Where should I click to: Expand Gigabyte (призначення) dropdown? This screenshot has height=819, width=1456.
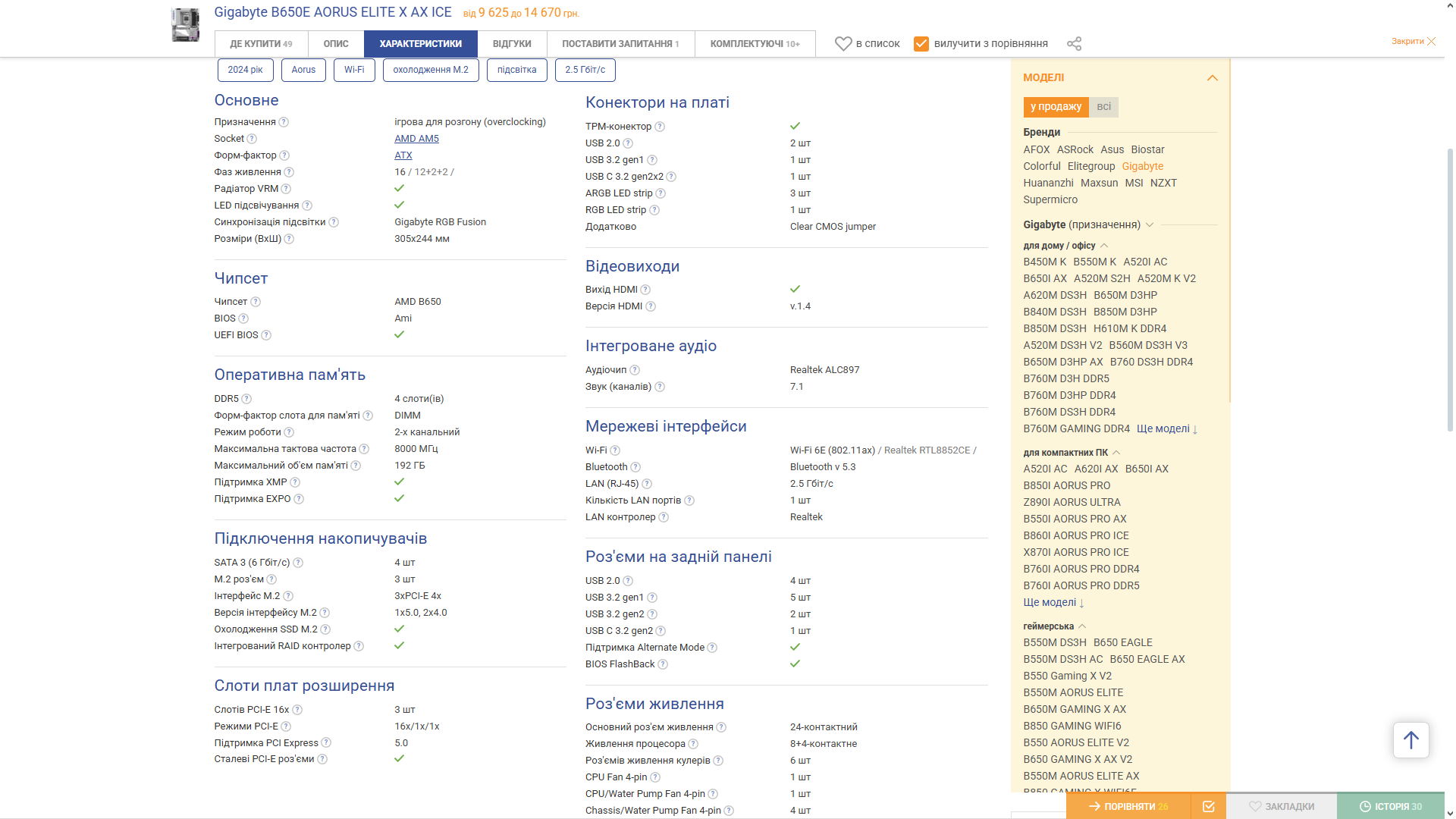1150,225
